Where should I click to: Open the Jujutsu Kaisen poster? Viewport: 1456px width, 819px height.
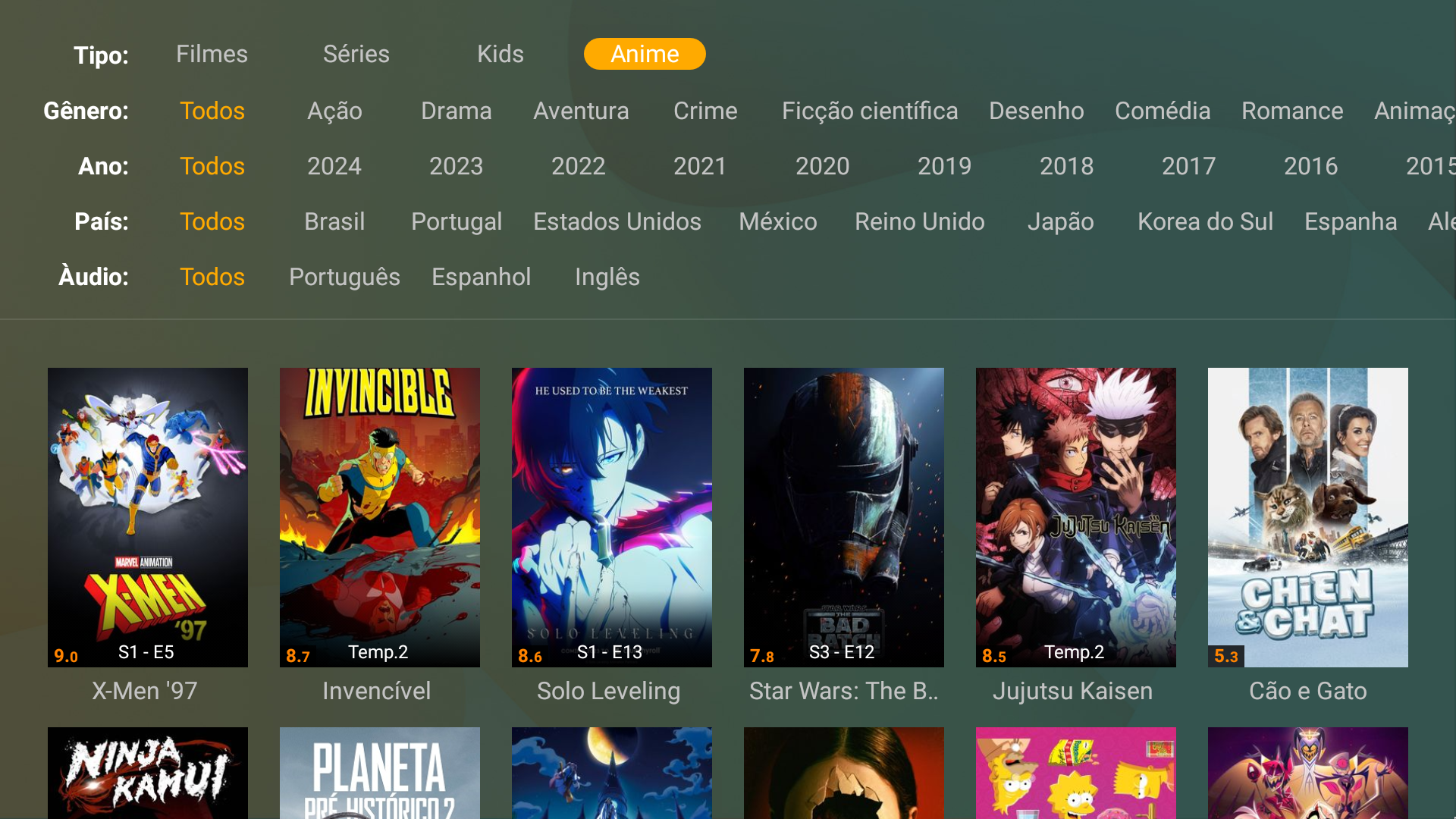(1076, 517)
